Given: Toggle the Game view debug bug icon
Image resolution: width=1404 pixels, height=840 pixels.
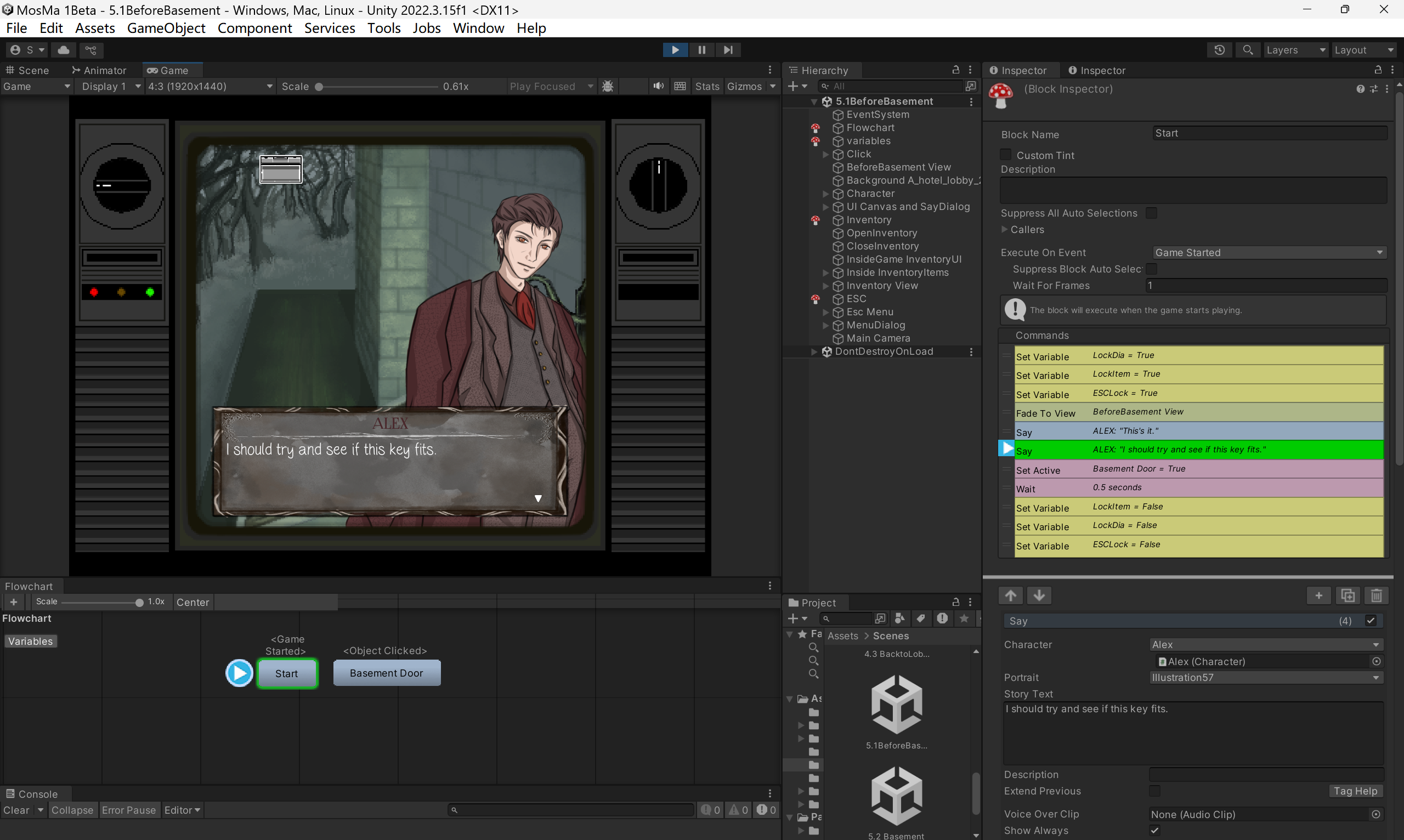Looking at the screenshot, I should click(x=608, y=86).
